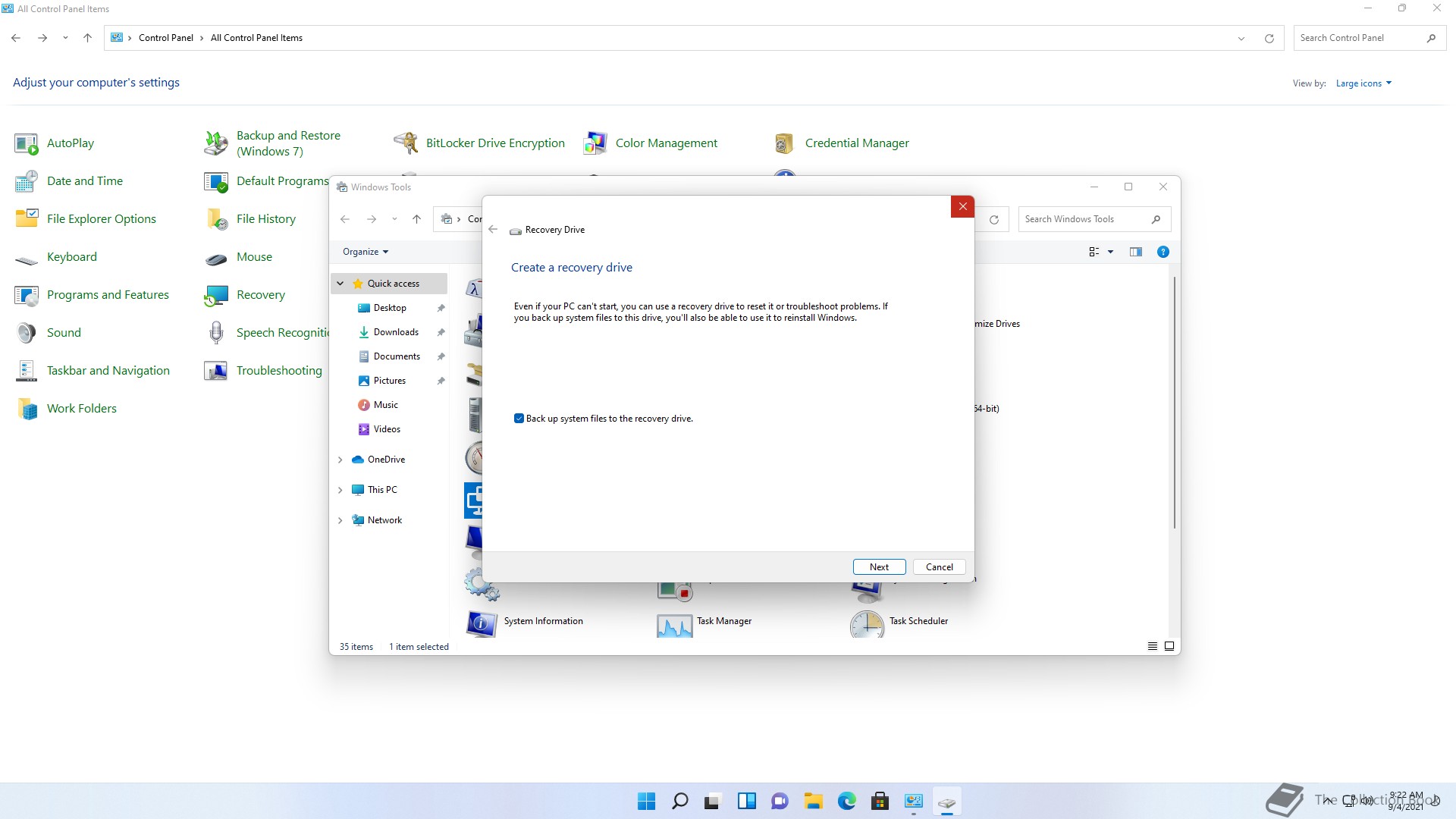This screenshot has width=1456, height=819.
Task: Click 'Control Panel' breadcrumb in address bar
Action: click(x=166, y=38)
